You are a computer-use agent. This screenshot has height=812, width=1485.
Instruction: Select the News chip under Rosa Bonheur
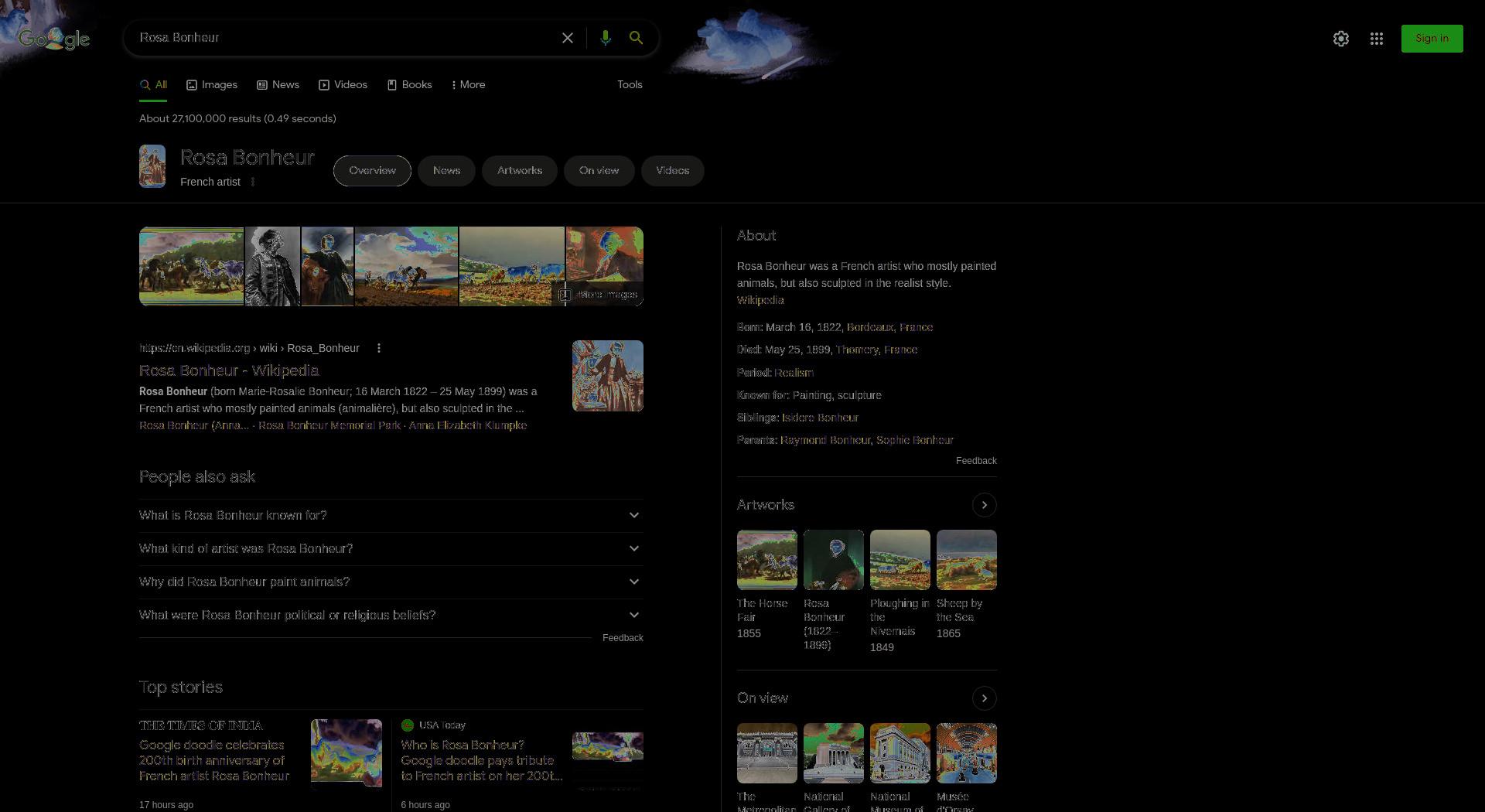tap(446, 171)
